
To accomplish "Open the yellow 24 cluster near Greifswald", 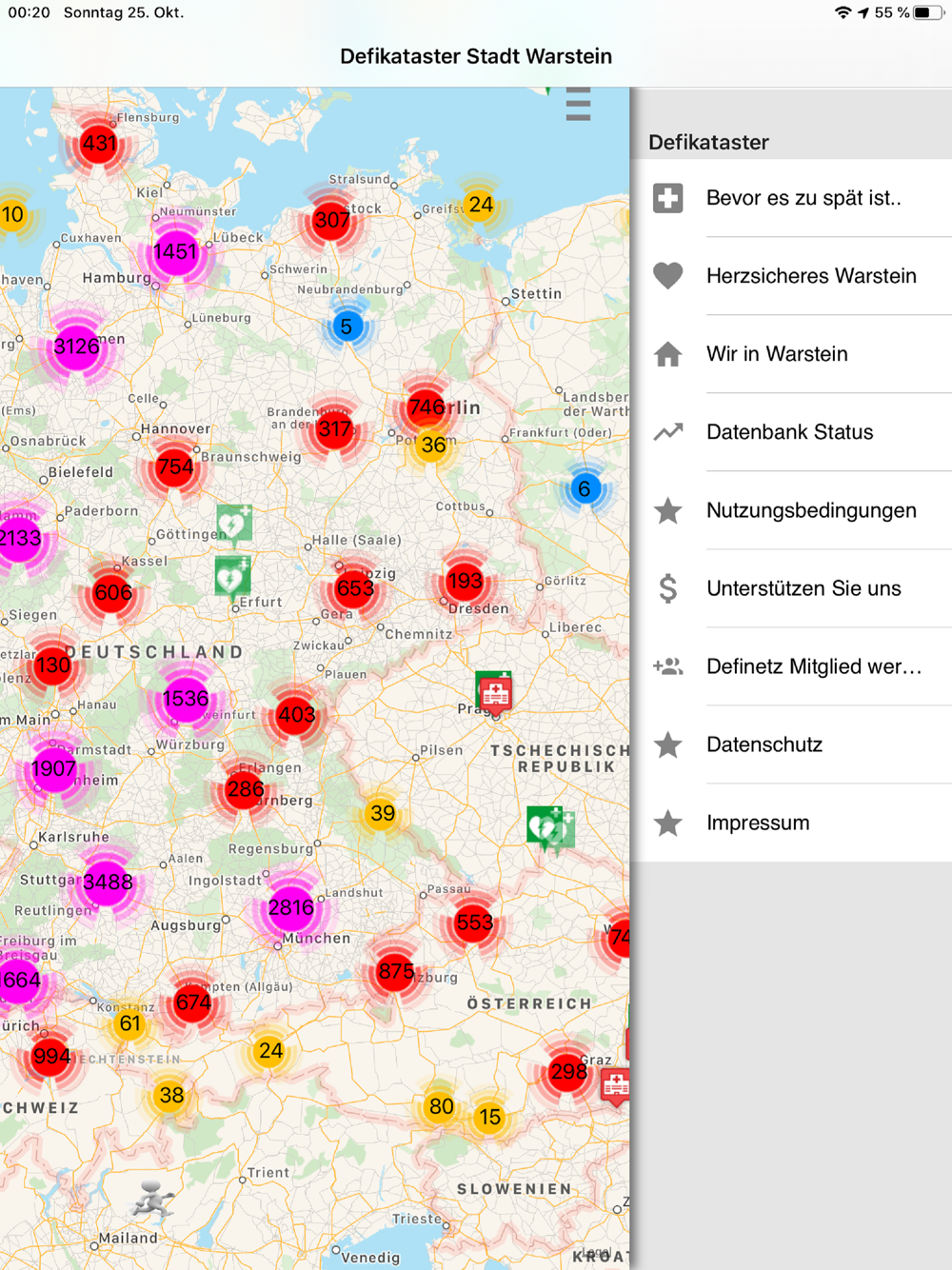I will point(481,205).
